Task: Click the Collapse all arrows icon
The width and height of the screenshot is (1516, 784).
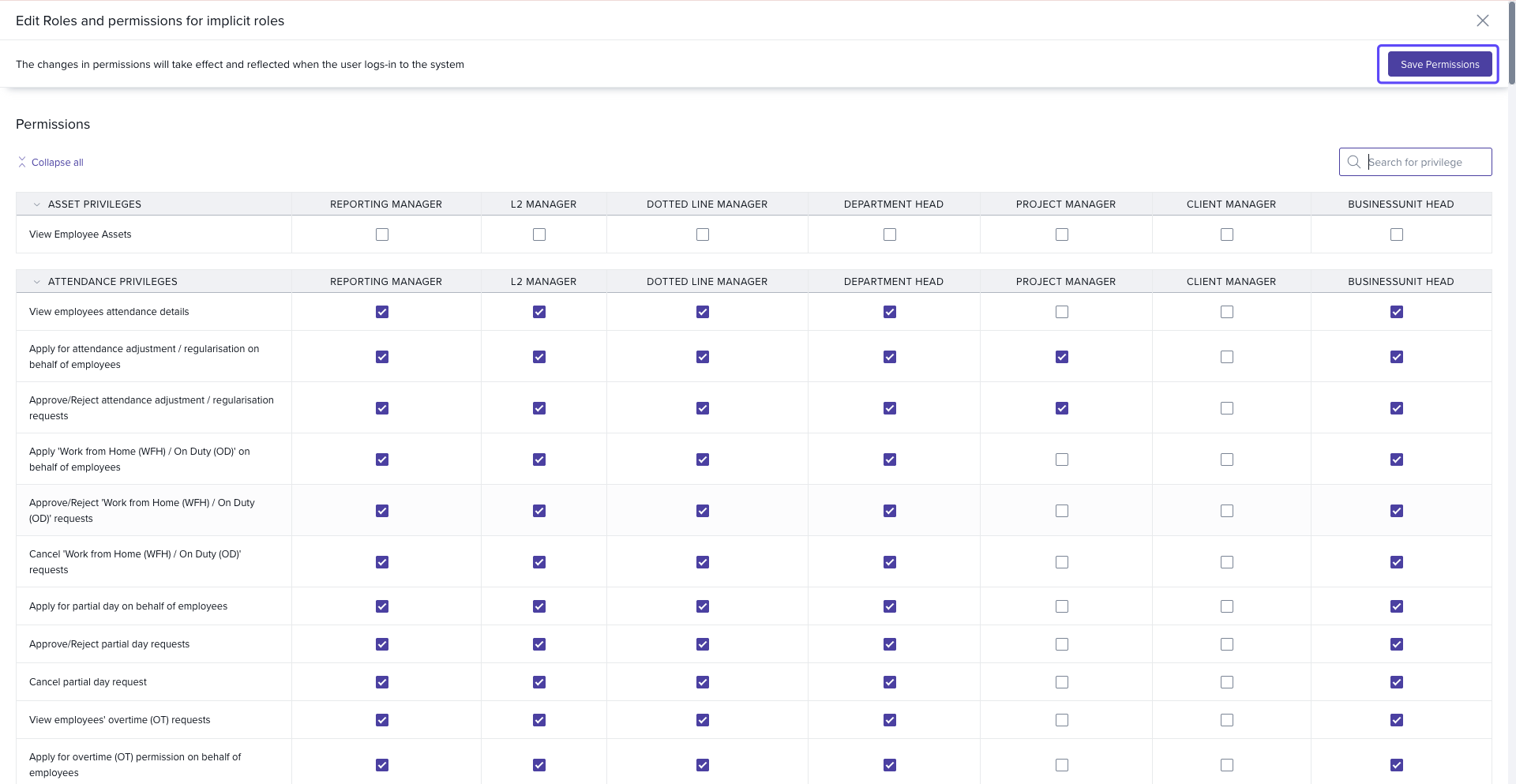Action: click(22, 162)
